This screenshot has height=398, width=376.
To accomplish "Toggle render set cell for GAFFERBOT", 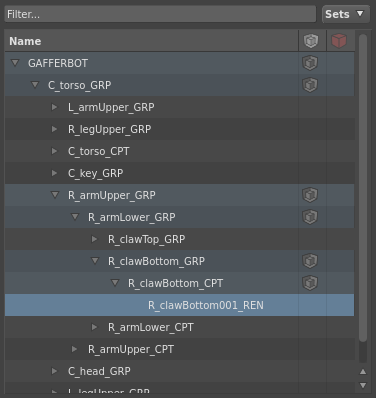I will [340, 63].
